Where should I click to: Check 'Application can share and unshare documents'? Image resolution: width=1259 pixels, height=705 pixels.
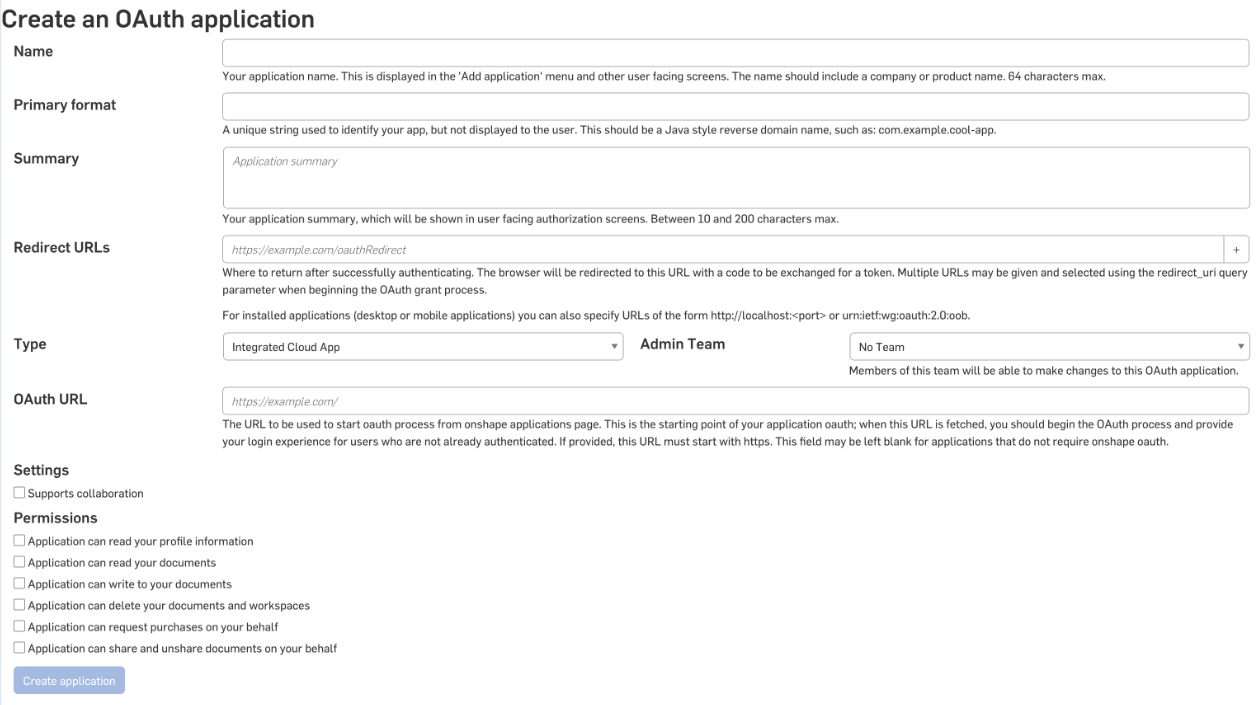tap(19, 648)
